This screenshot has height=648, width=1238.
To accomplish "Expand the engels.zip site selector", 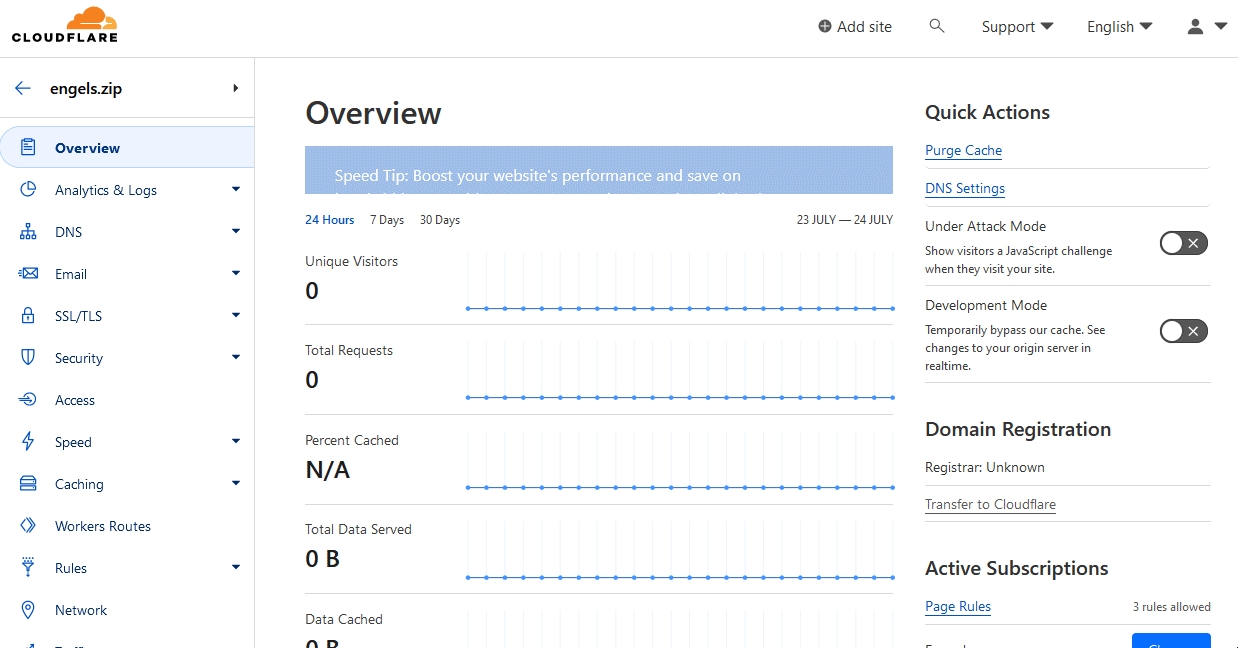I will coord(236,88).
